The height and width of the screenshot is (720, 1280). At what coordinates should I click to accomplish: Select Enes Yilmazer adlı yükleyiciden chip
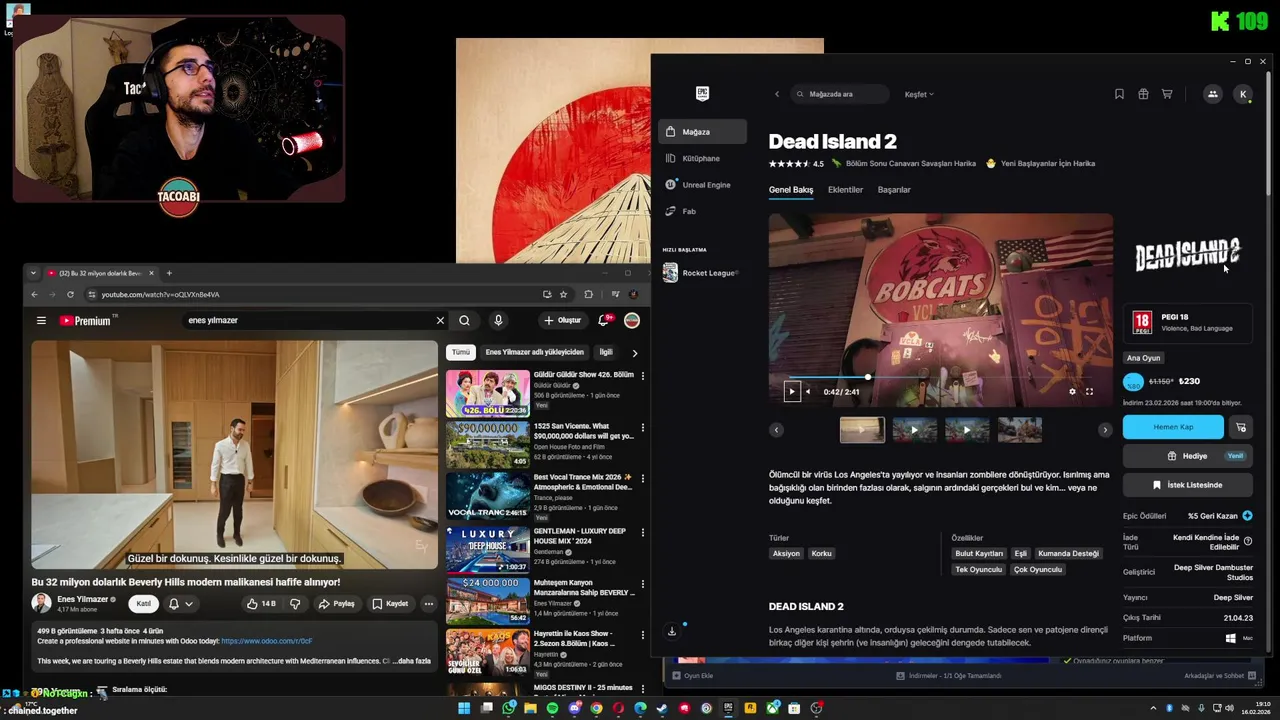coord(534,352)
